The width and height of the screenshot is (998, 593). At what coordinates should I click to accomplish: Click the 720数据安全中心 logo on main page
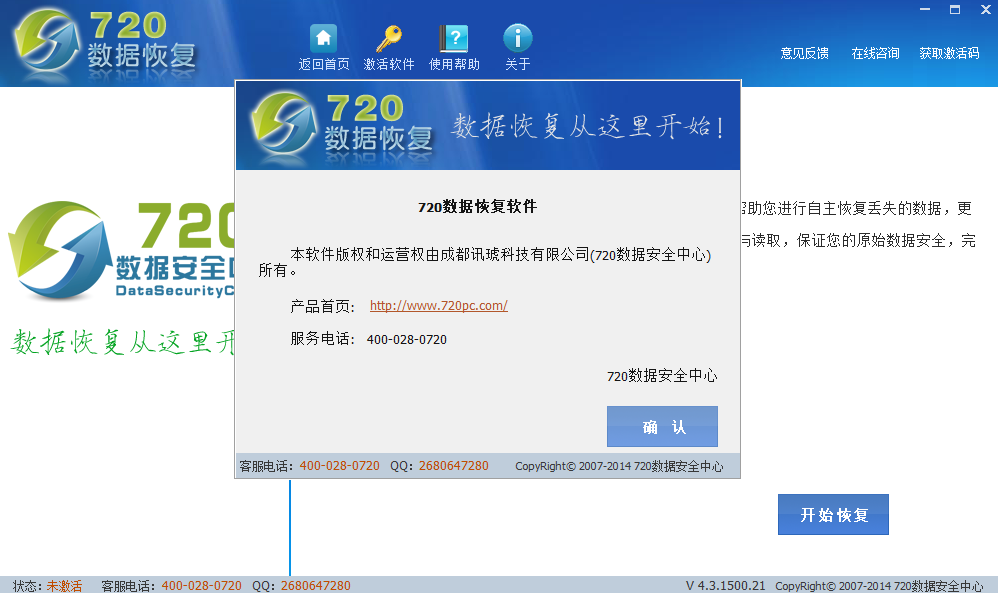click(x=121, y=250)
